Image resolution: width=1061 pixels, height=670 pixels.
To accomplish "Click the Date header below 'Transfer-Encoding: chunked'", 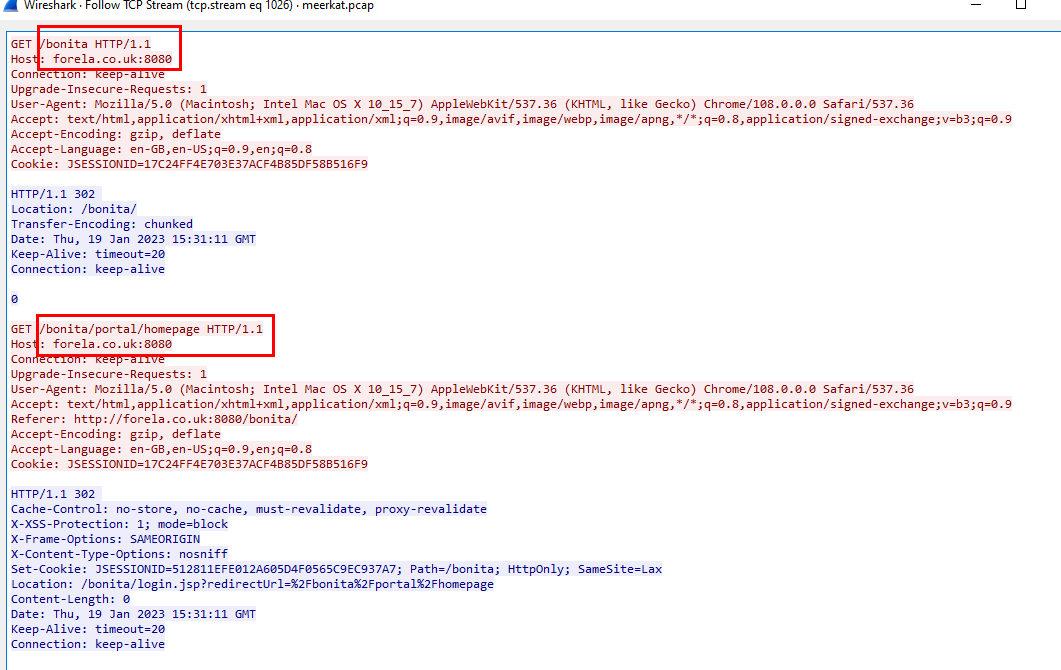I will click(133, 238).
